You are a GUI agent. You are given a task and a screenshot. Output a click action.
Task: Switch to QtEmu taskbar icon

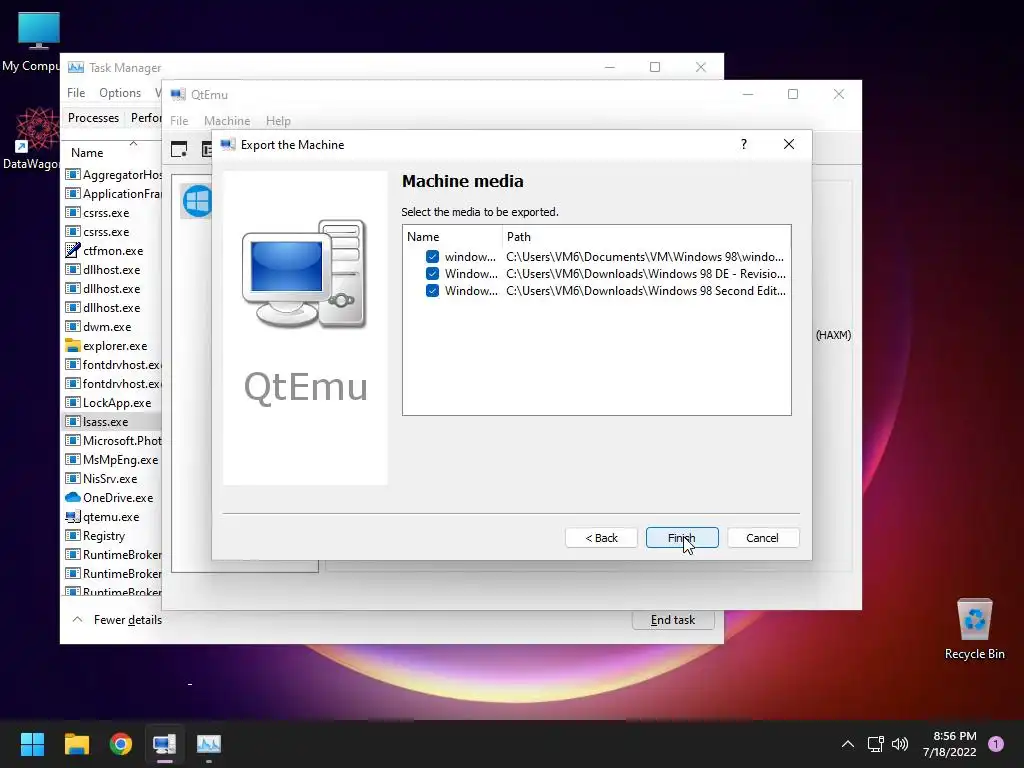click(165, 744)
